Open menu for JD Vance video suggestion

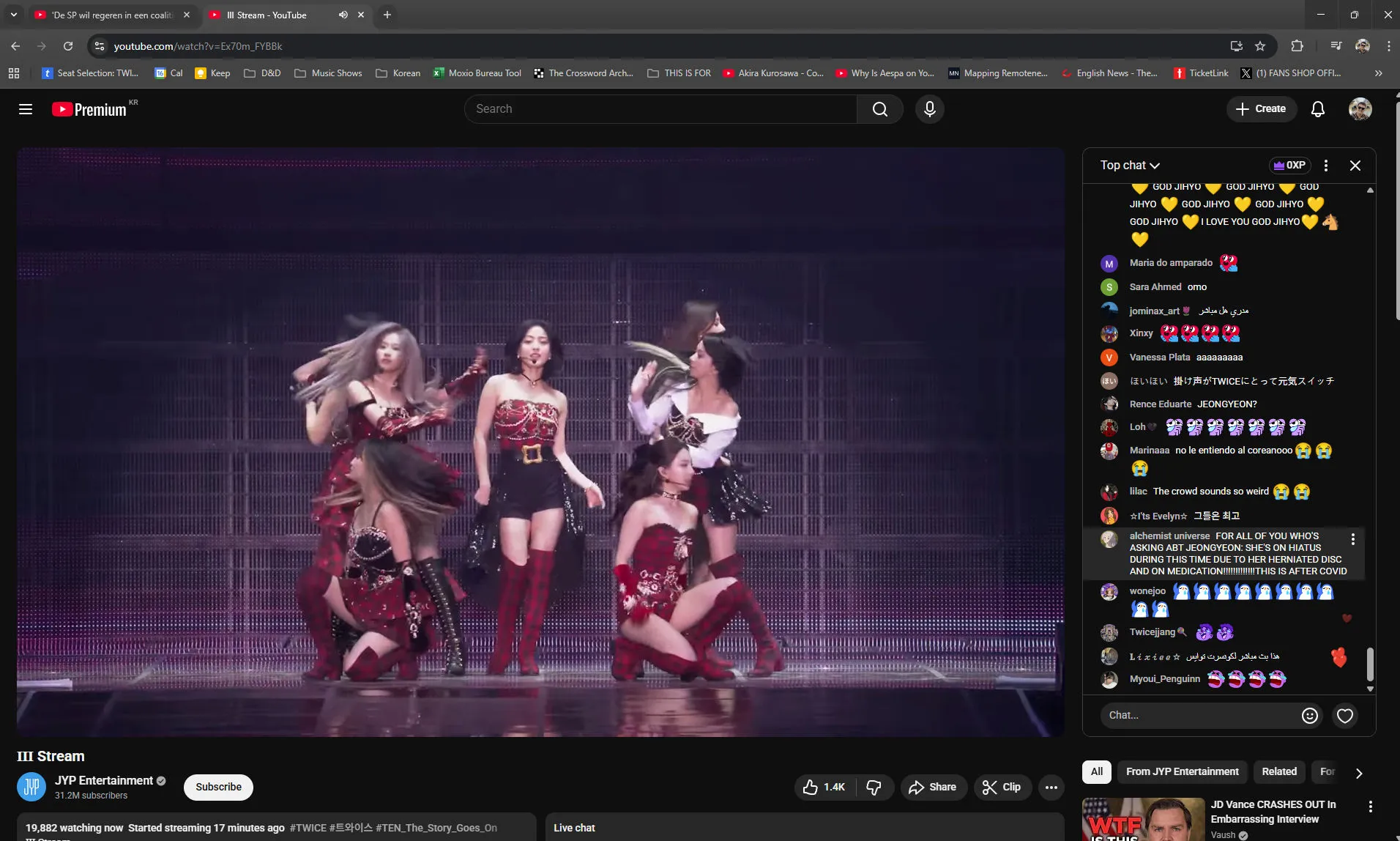click(1370, 807)
